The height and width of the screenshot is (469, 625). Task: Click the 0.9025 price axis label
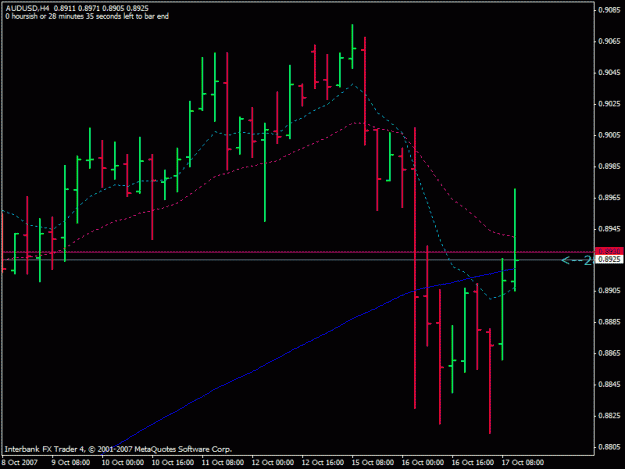coord(609,104)
